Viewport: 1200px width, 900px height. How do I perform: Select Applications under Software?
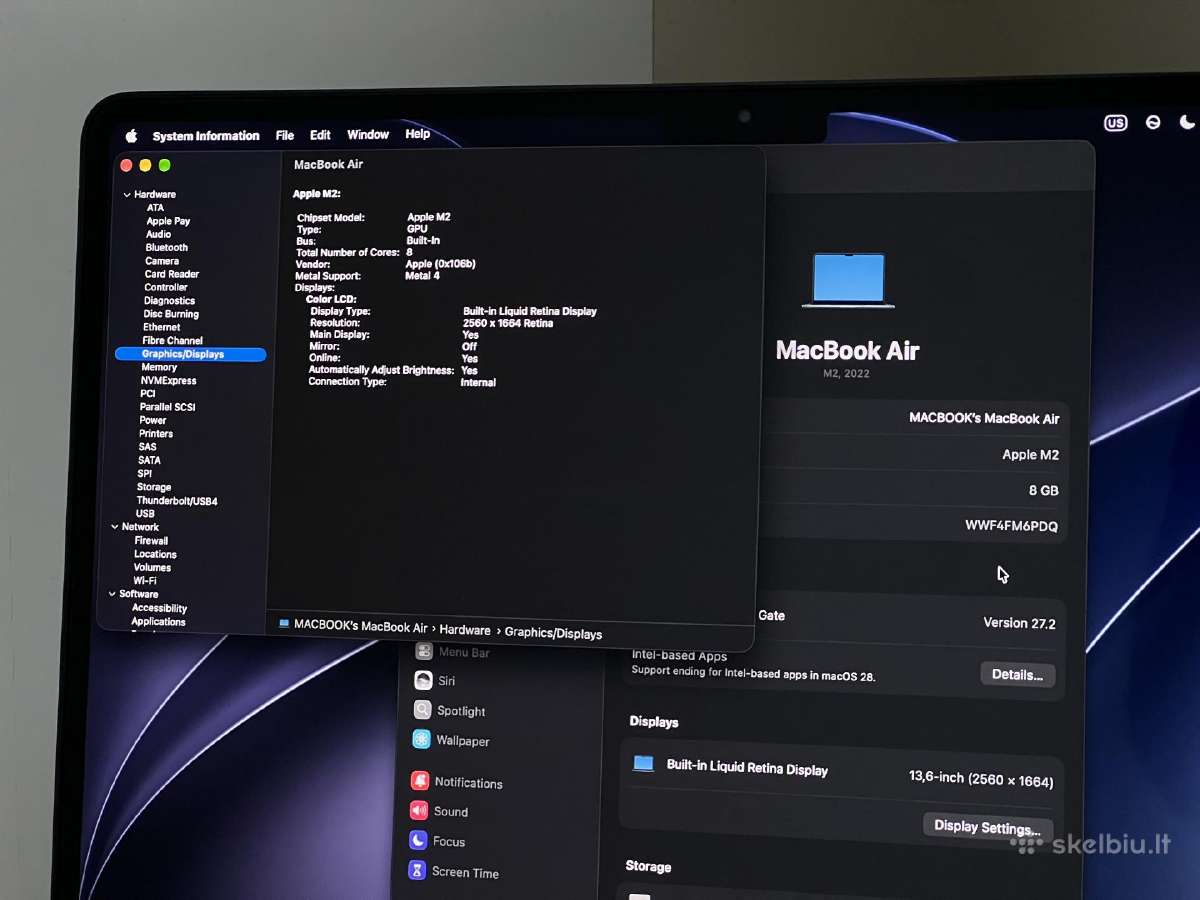point(158,621)
